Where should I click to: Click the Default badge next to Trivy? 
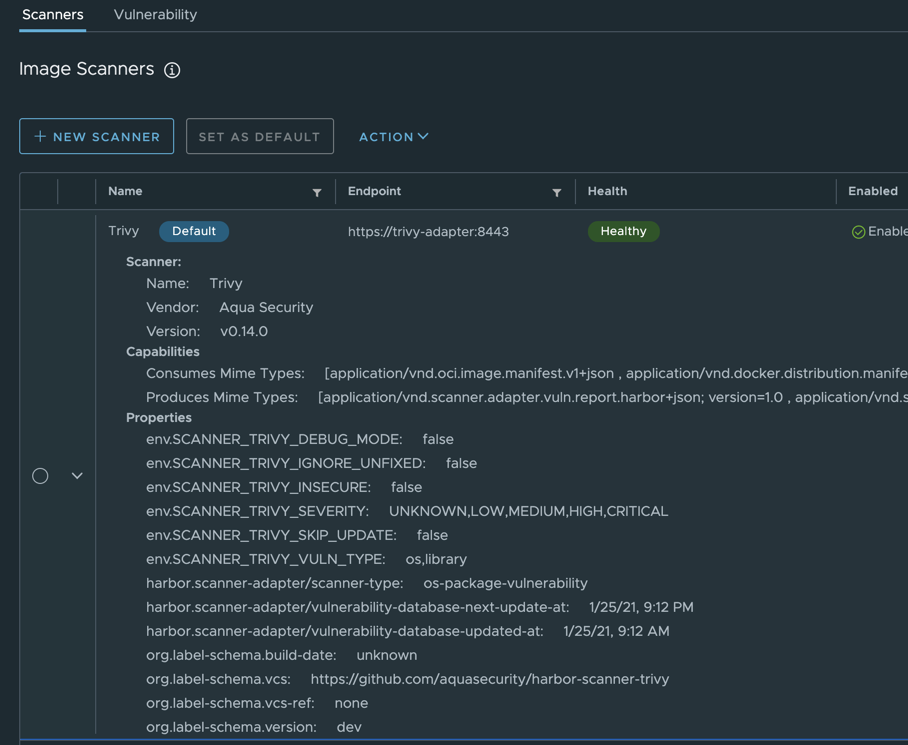click(193, 231)
